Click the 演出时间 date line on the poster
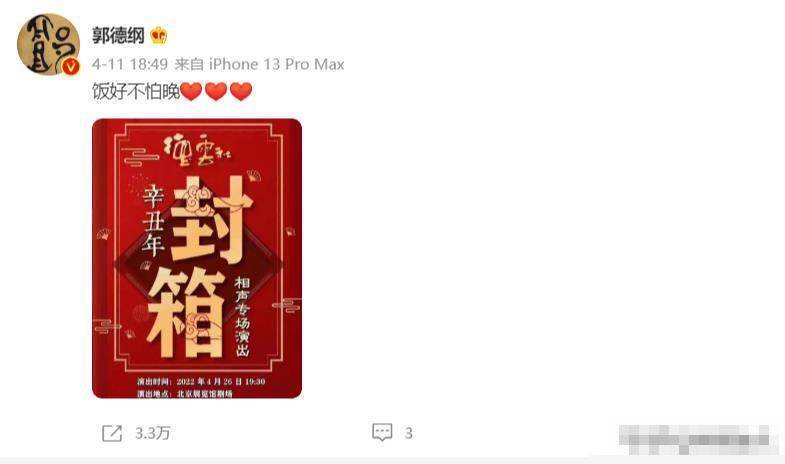Image resolution: width=785 pixels, height=464 pixels. coord(201,381)
